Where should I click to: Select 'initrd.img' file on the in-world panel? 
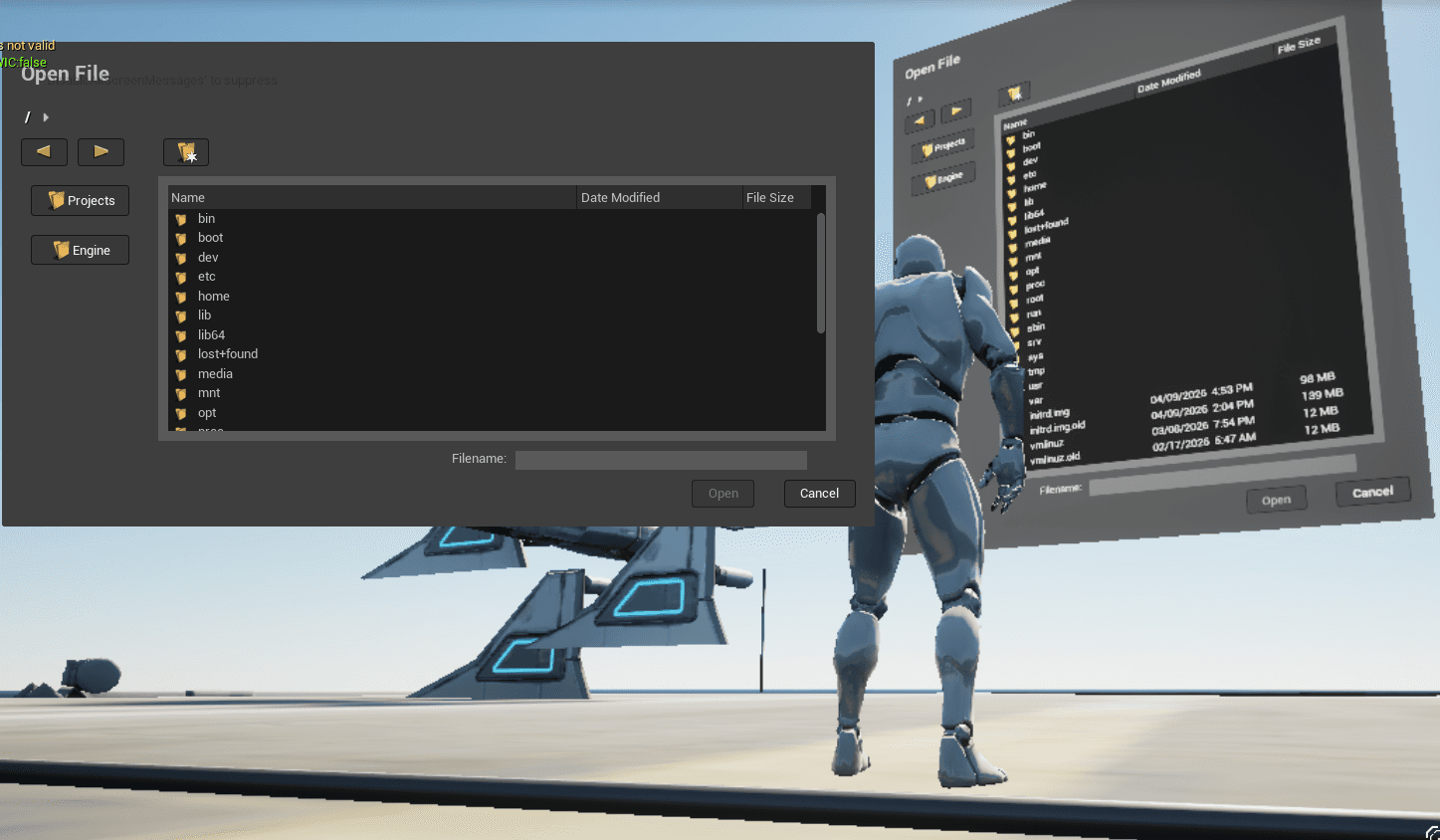pos(1049,413)
